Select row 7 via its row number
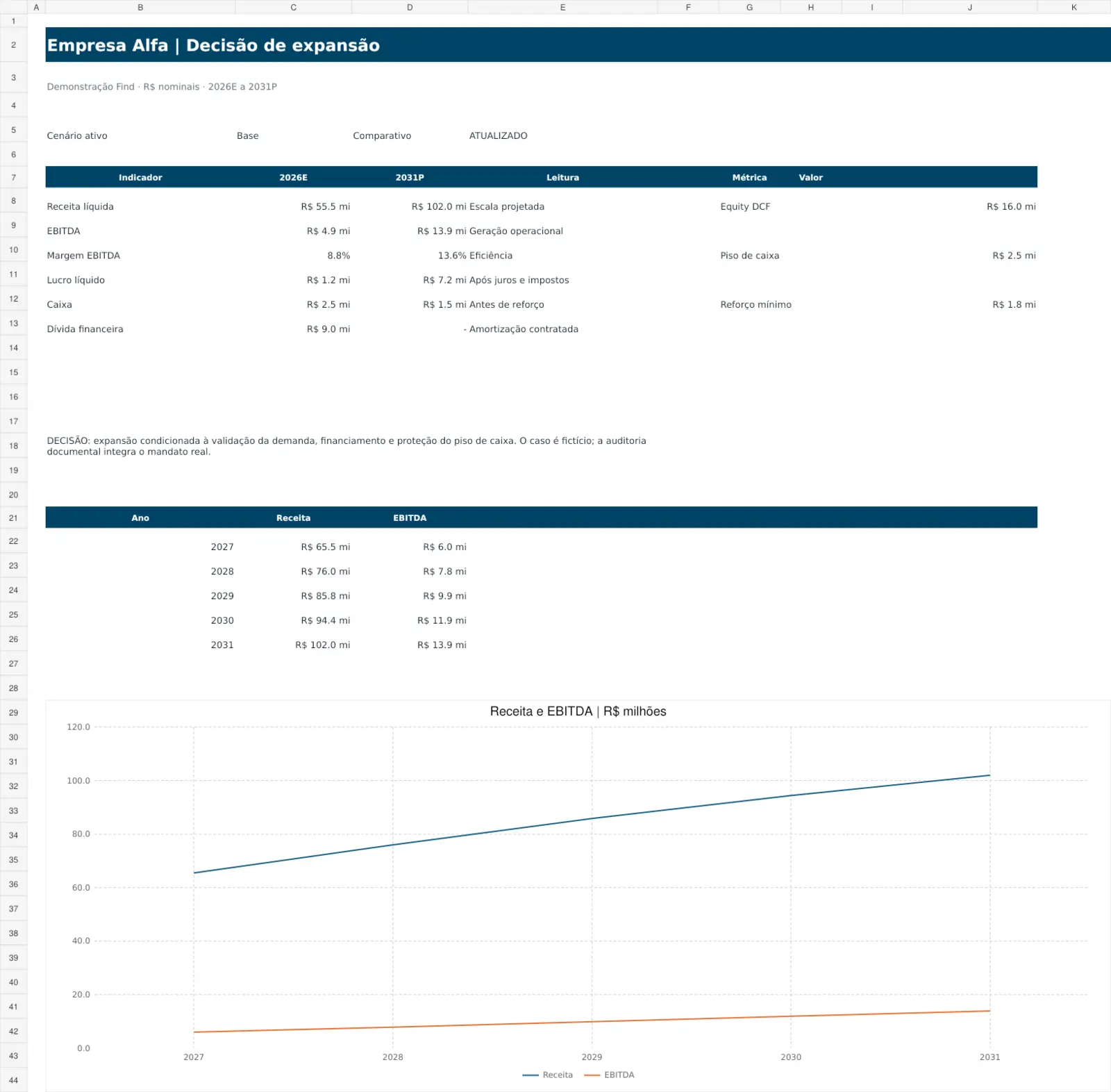This screenshot has height=1092, width=1111. click(13, 177)
